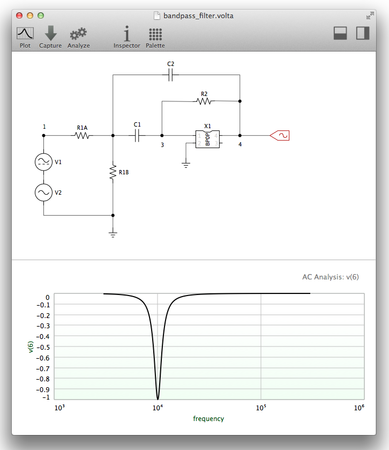Toggle the bottom pane view button

coord(340,33)
